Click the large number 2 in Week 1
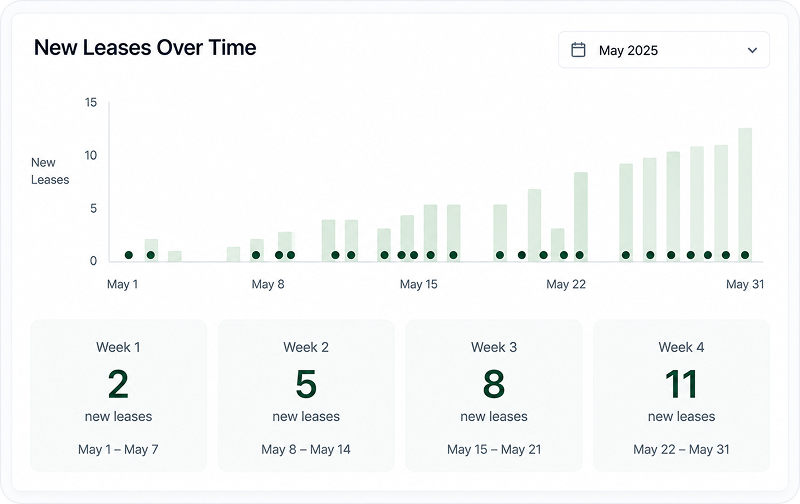The width and height of the screenshot is (800, 504). click(x=118, y=384)
